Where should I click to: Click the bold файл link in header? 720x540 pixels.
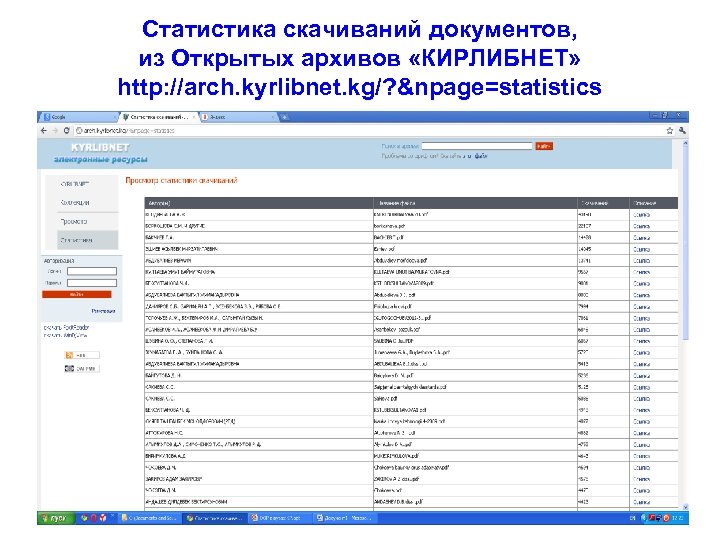(481, 156)
